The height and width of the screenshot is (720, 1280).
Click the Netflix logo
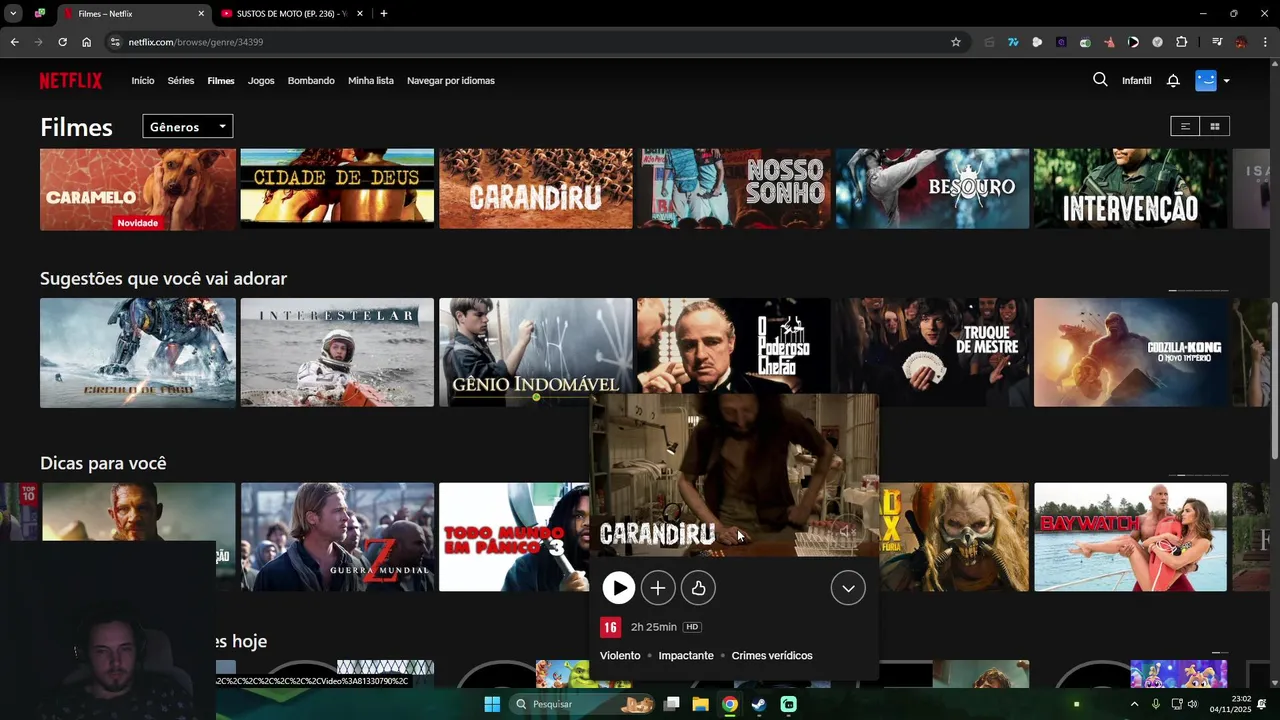(x=71, y=81)
